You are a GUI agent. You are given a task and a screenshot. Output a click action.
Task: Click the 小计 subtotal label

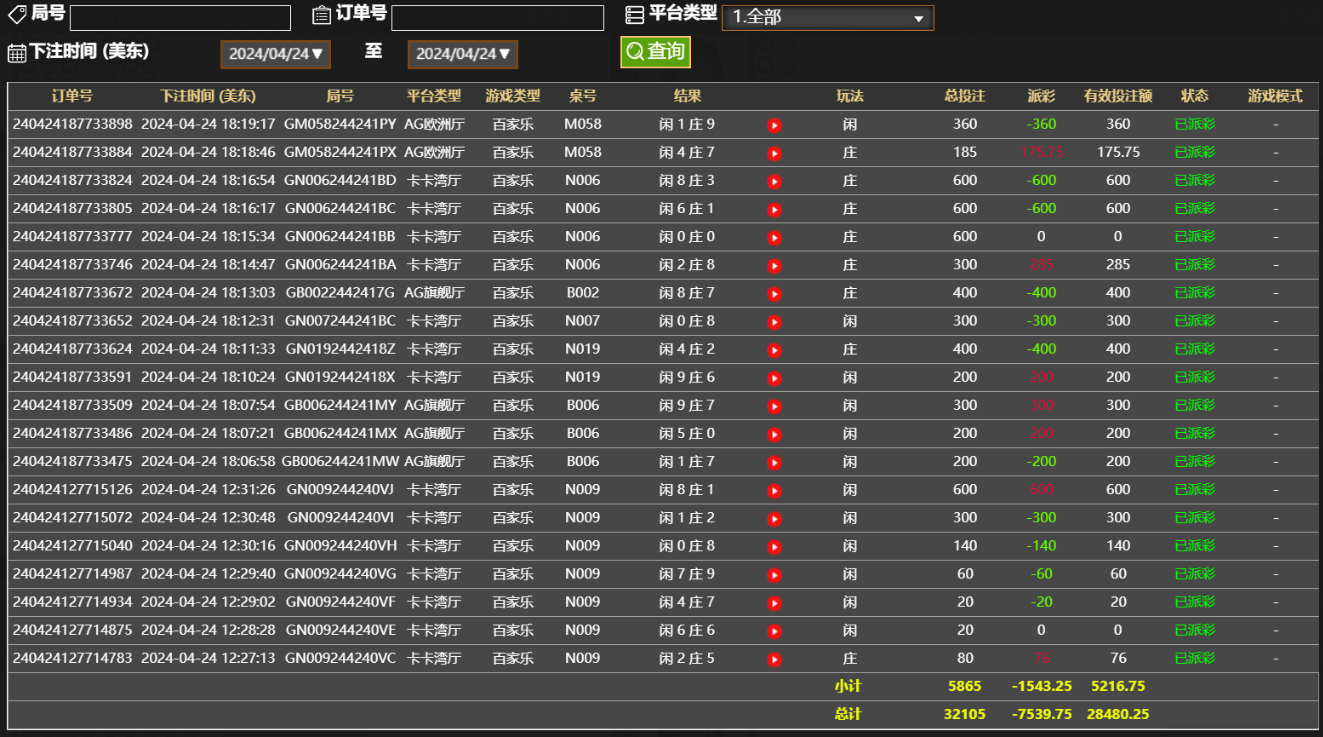[x=848, y=686]
